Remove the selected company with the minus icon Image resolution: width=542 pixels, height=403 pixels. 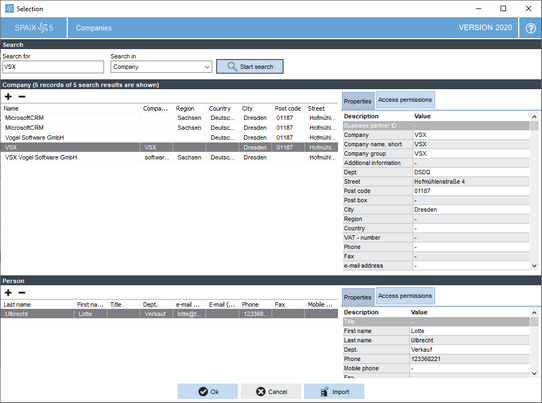tap(22, 97)
